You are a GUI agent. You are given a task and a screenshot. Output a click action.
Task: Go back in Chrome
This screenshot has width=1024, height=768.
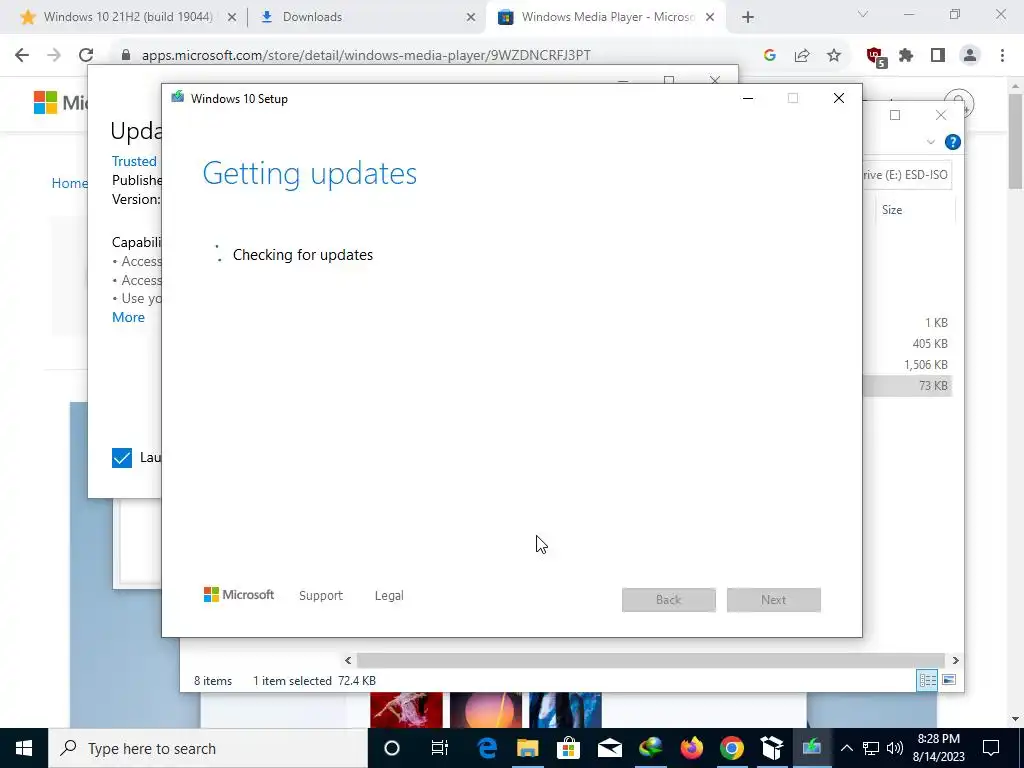22,56
